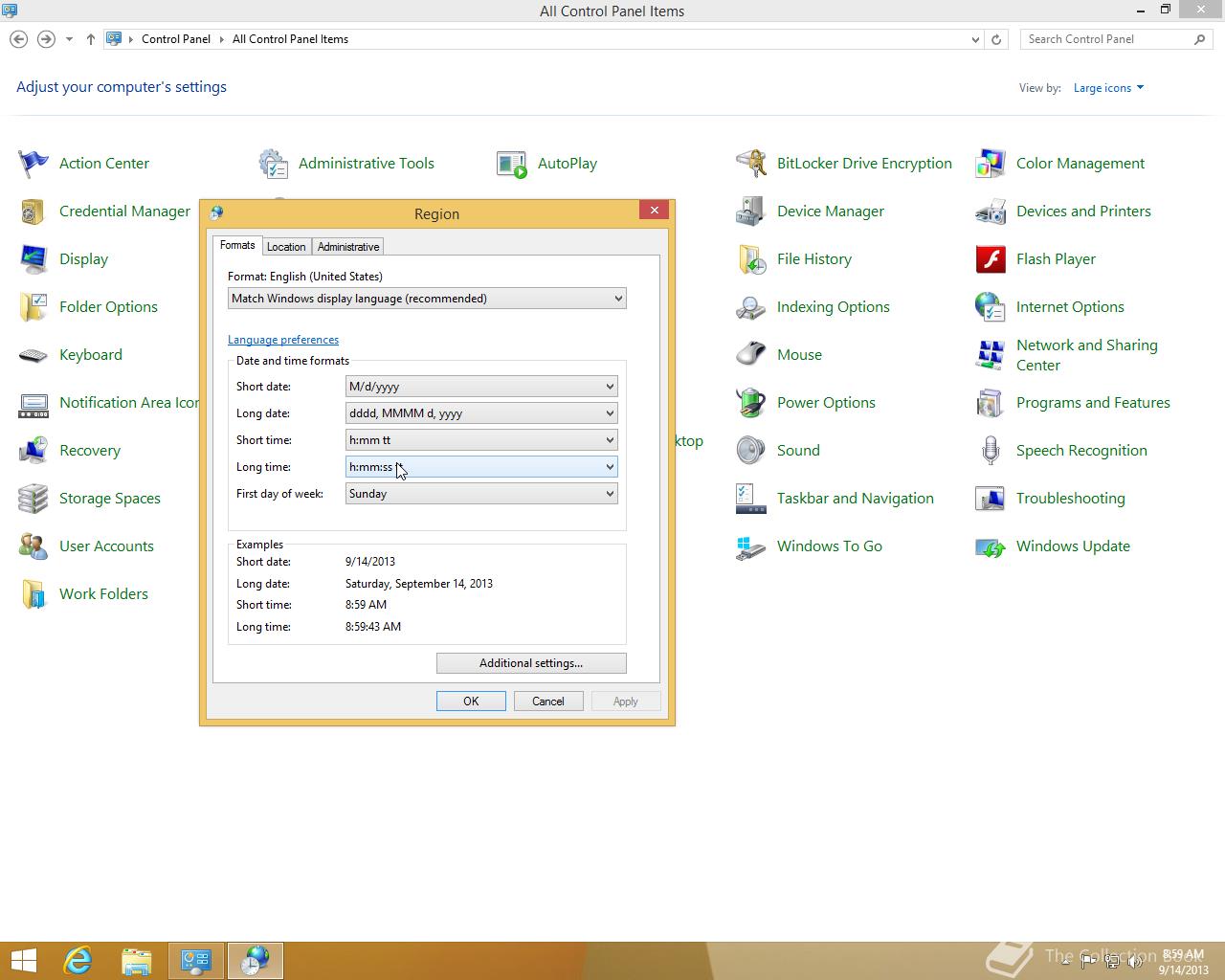The width and height of the screenshot is (1225, 980).
Task: Open Long time format dropdown arrow
Action: click(x=610, y=467)
